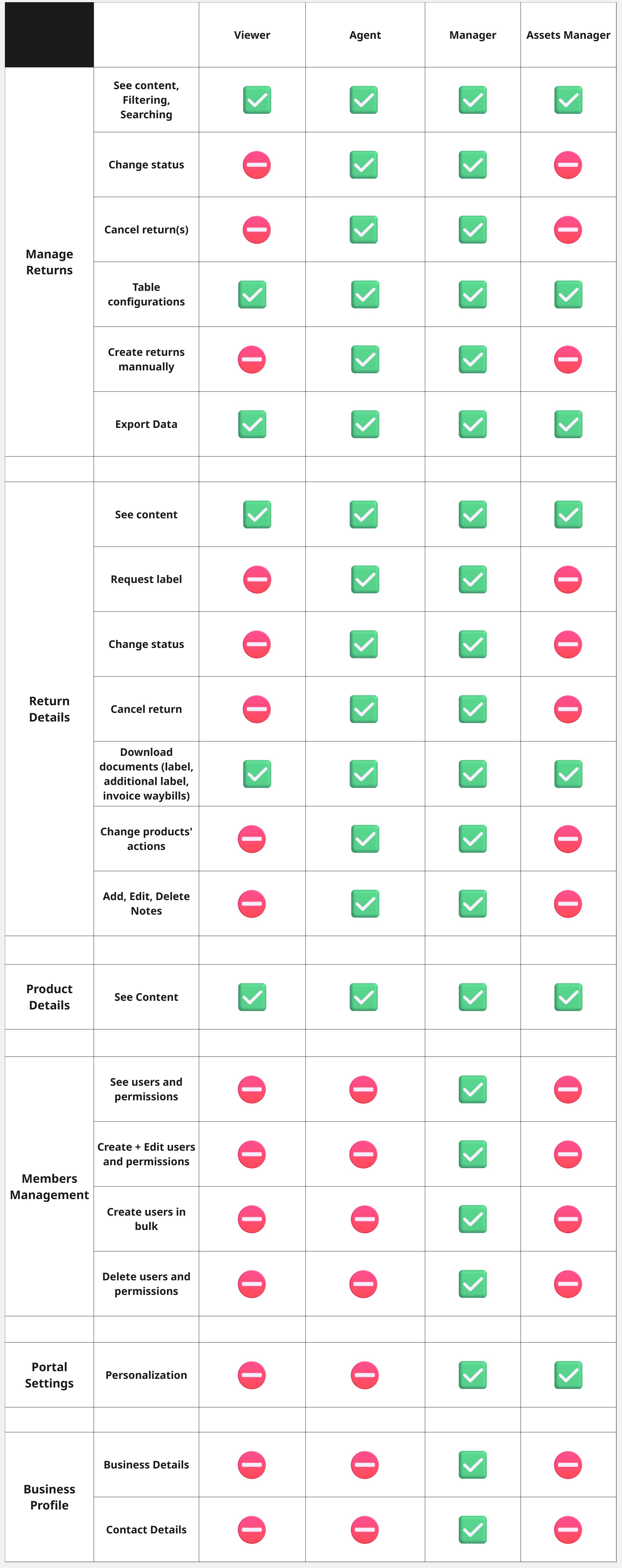Click Agent's red icon for Personalization
The height and width of the screenshot is (1568, 622).
click(364, 1374)
